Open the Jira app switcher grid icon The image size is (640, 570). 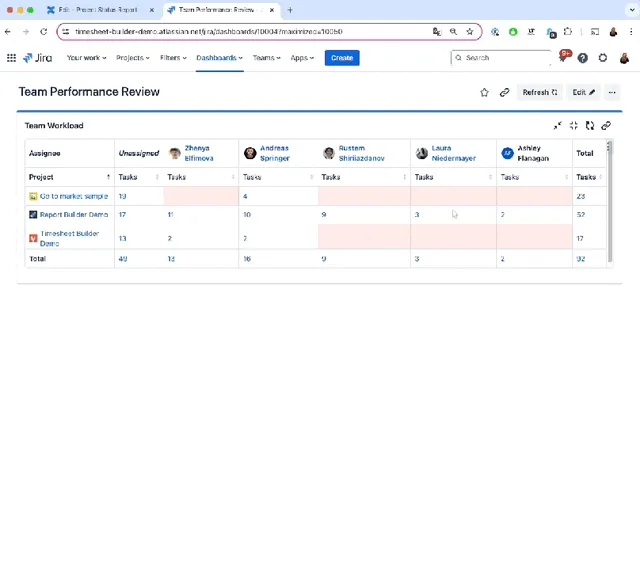(x=11, y=58)
